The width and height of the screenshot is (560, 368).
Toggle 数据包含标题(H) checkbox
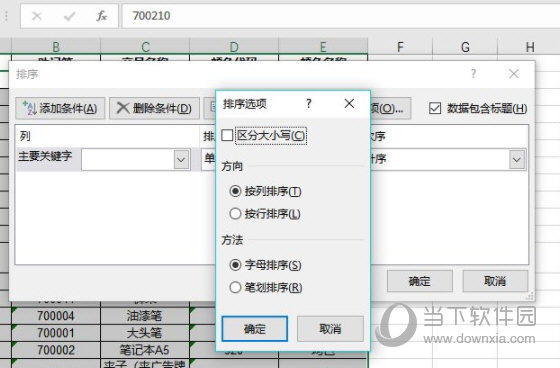click(435, 108)
